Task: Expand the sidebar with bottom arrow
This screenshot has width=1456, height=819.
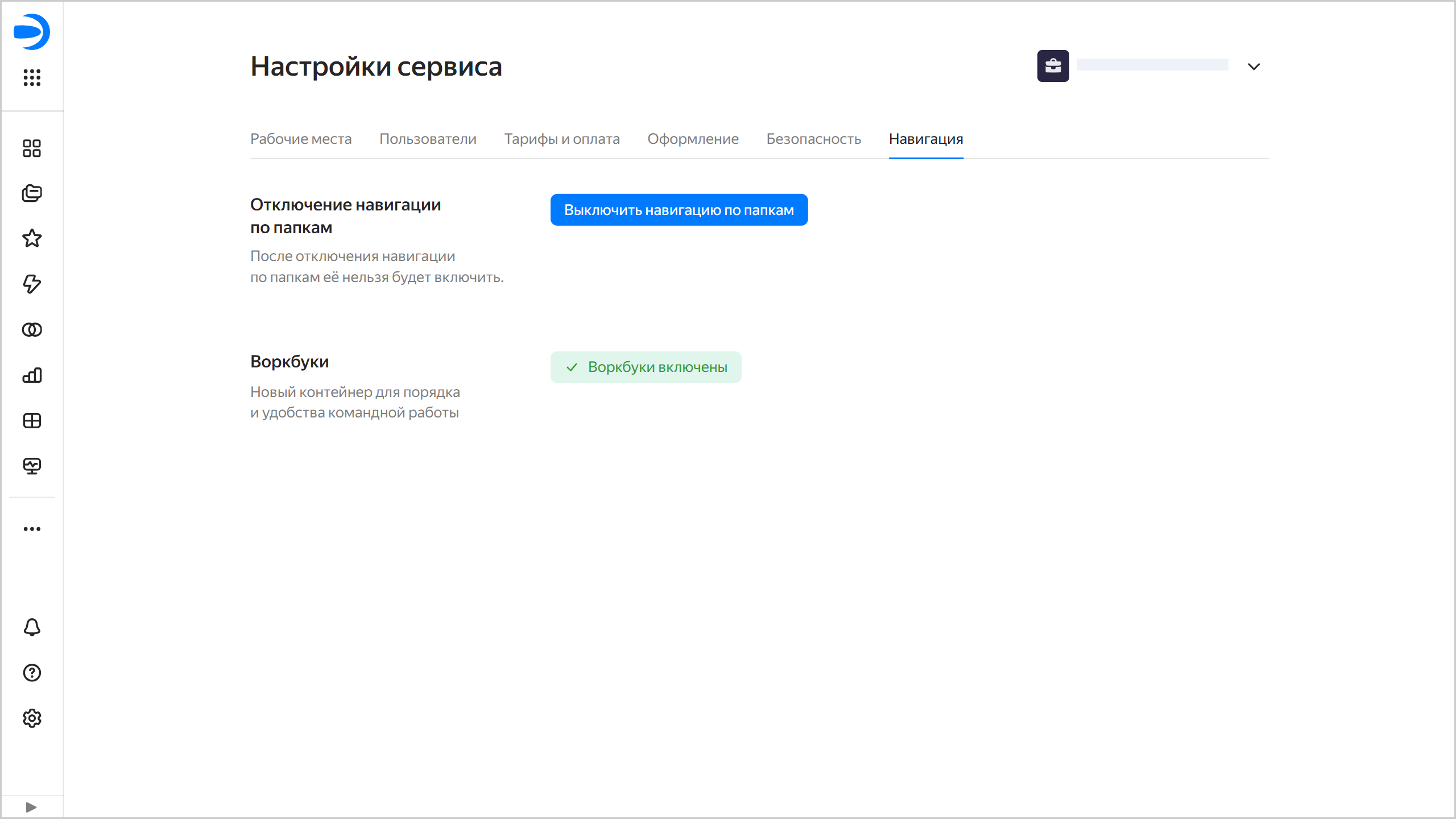Action: coord(31,807)
